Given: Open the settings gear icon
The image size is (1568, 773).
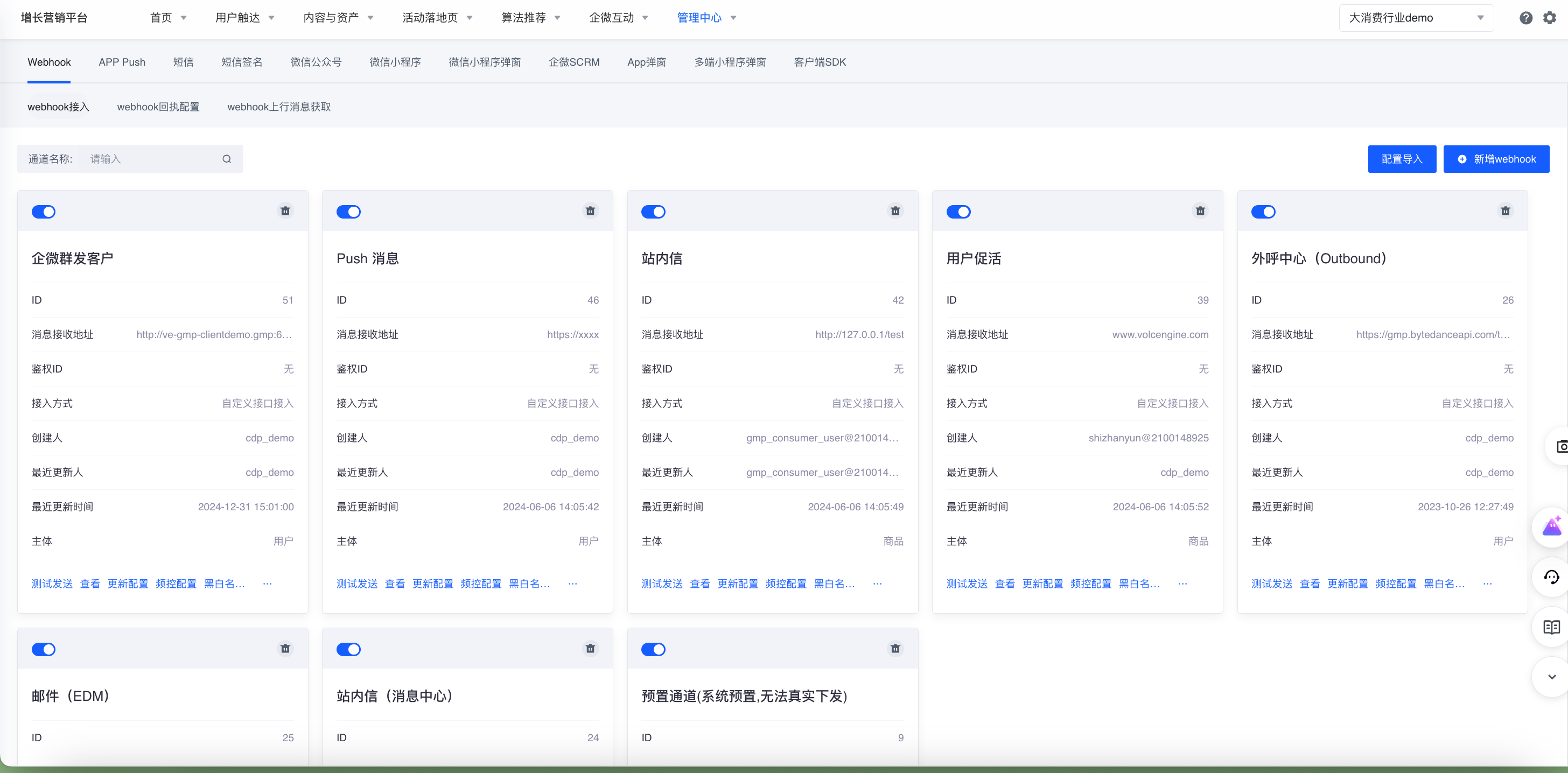Looking at the screenshot, I should pos(1549,18).
